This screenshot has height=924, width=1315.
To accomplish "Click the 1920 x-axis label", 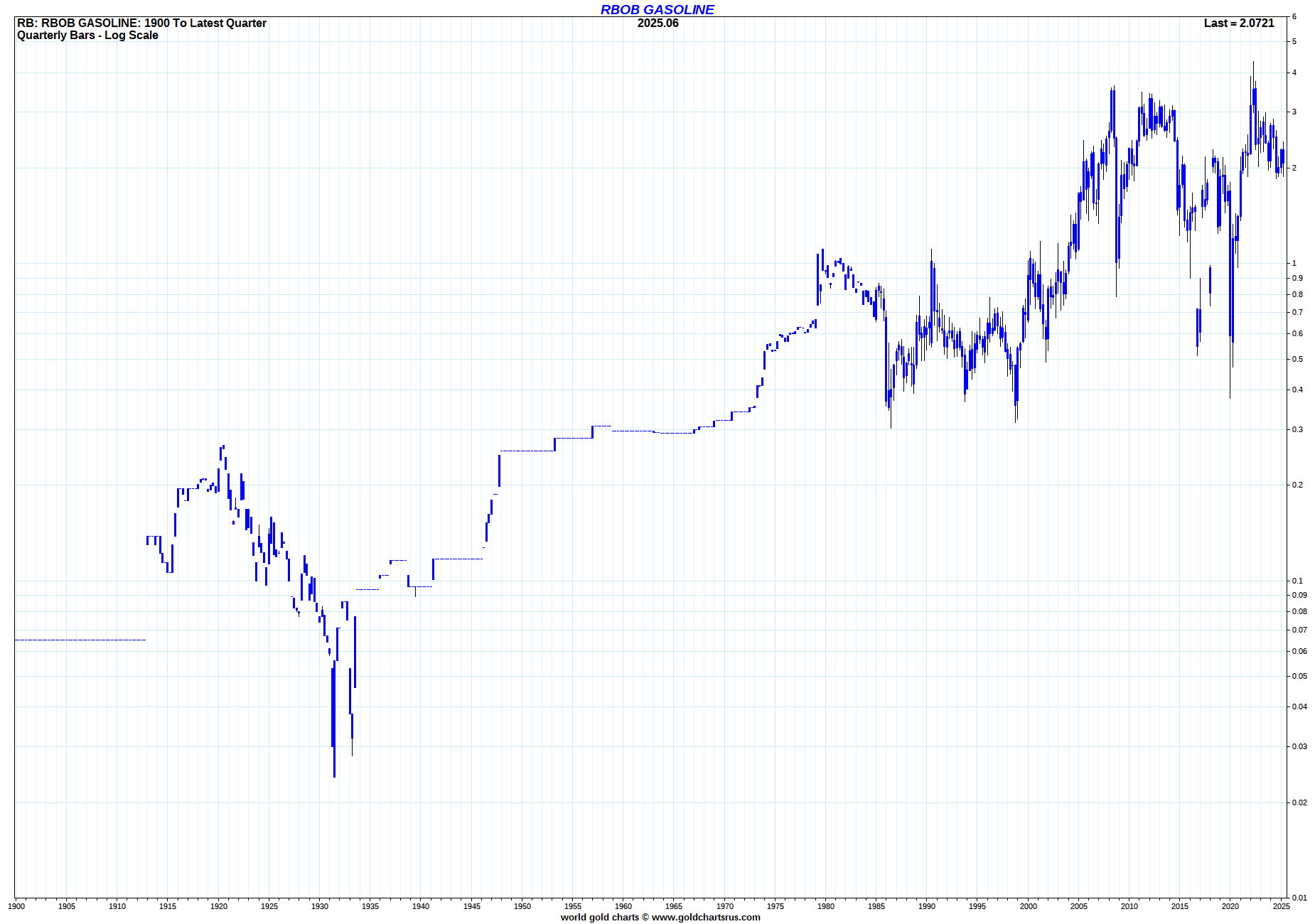I will click(x=219, y=906).
